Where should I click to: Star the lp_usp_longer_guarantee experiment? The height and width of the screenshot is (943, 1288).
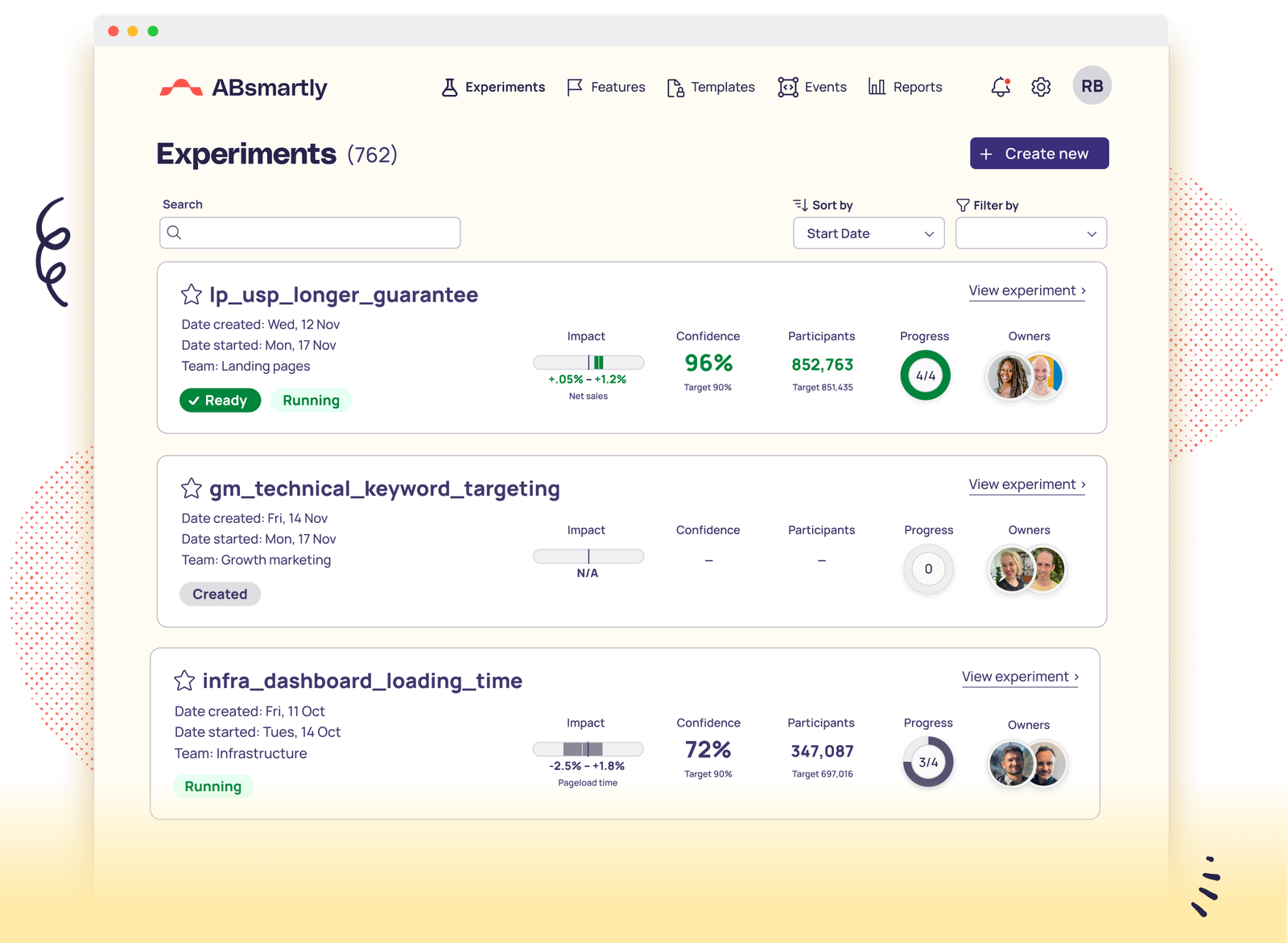191,295
